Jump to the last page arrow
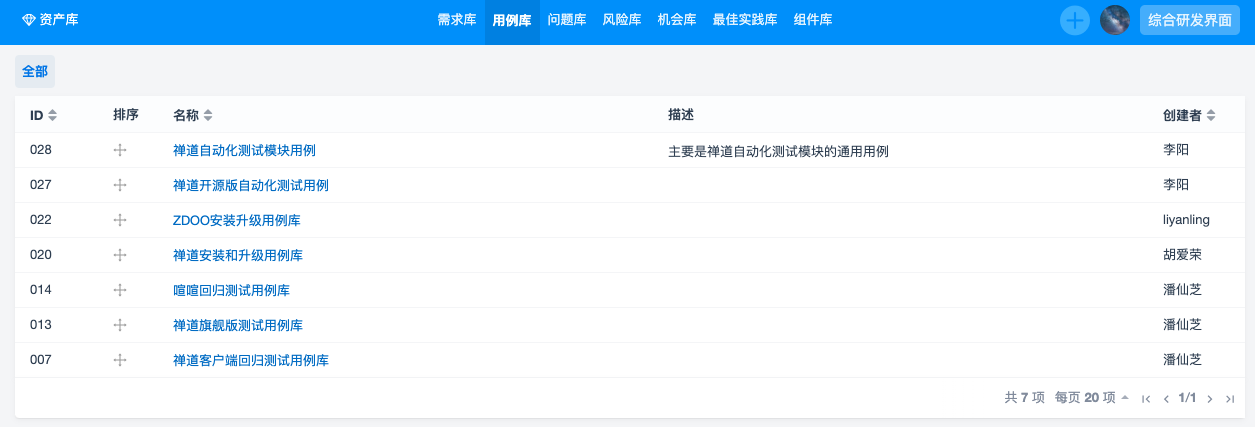Viewport: 1255px width, 427px height. [x=1230, y=398]
